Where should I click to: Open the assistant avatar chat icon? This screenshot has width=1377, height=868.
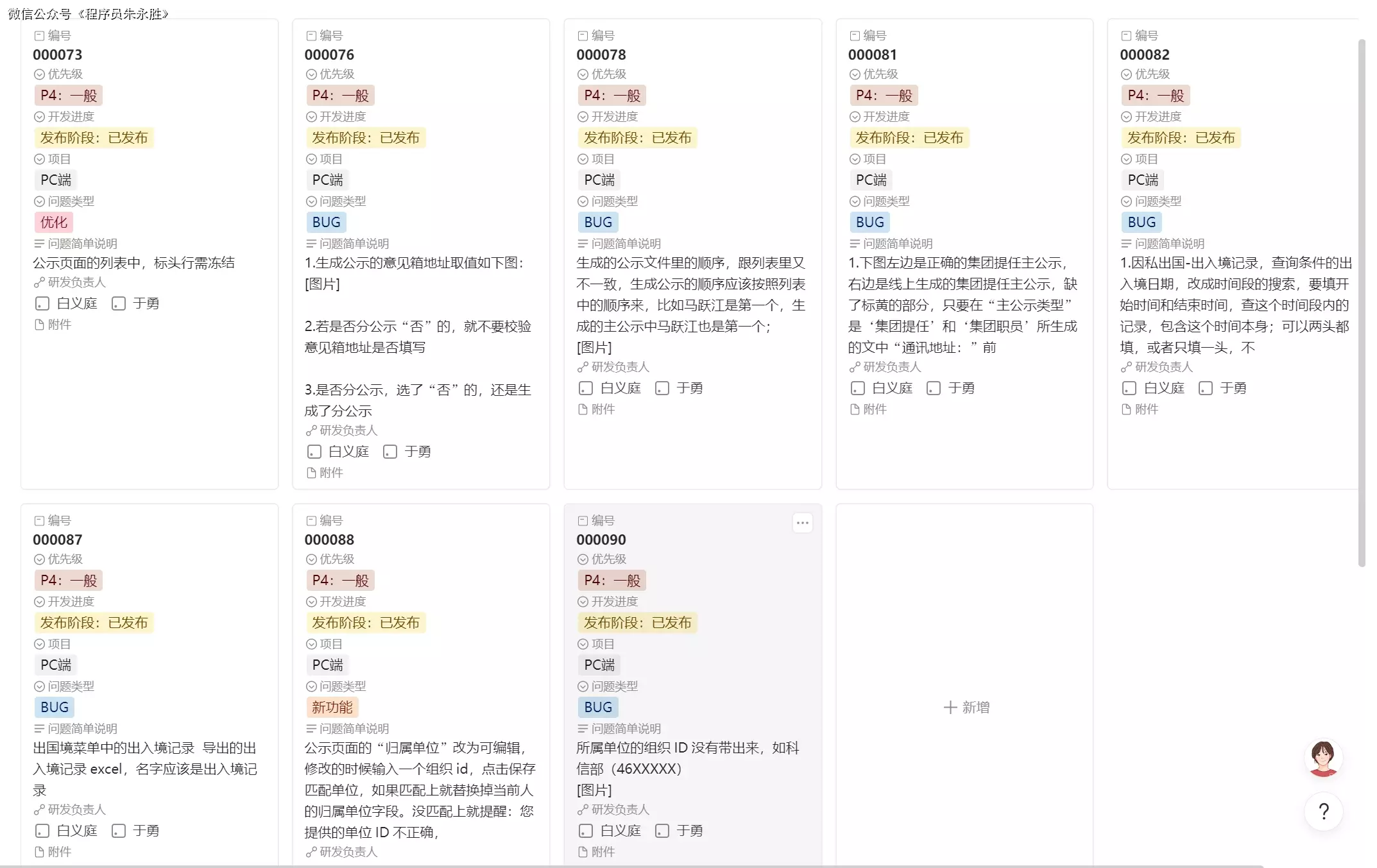[x=1323, y=758]
